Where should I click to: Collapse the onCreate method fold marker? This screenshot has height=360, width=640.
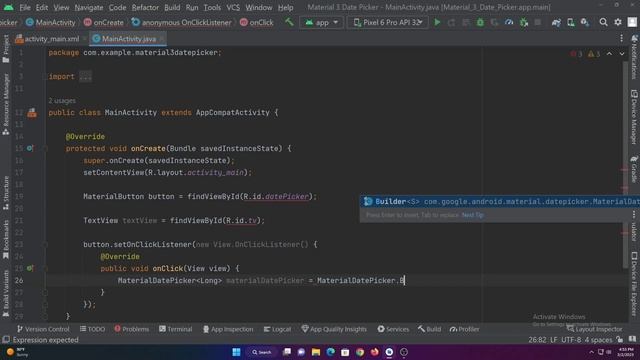click(45, 149)
